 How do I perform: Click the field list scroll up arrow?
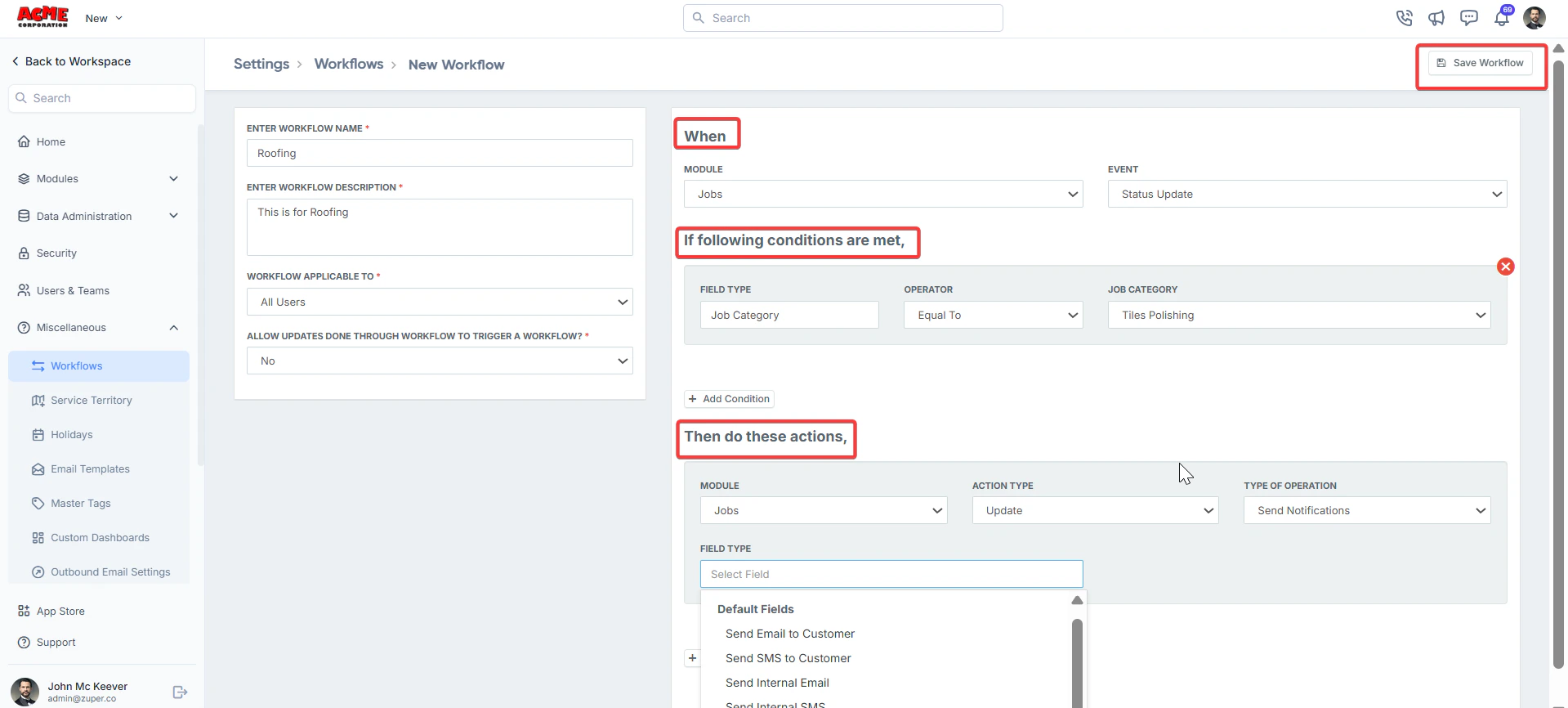pyautogui.click(x=1077, y=600)
